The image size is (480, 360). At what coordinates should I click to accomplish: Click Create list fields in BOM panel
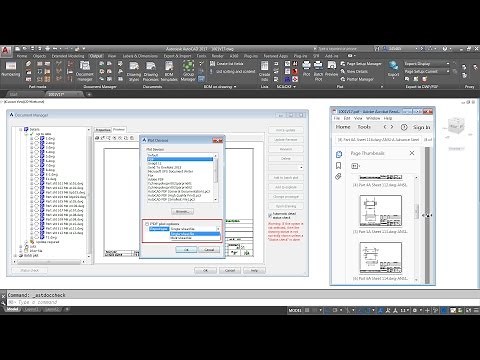[227, 64]
